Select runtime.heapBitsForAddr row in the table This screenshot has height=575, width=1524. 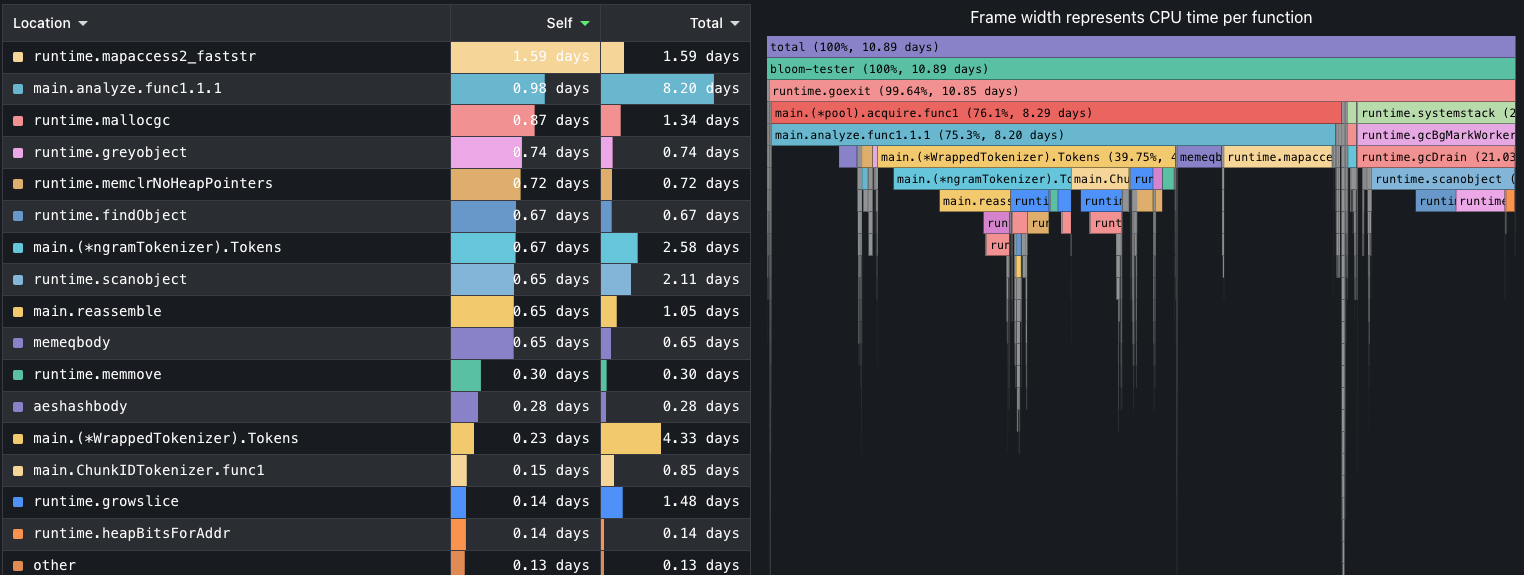click(376, 534)
